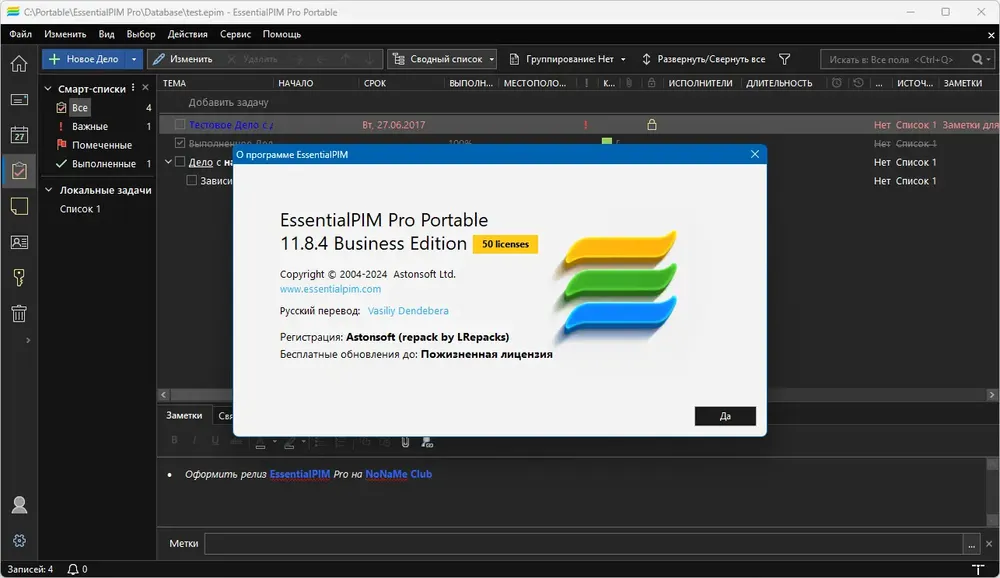Open the Mail module icon
Screen dimensions: 1000x578
19,100
